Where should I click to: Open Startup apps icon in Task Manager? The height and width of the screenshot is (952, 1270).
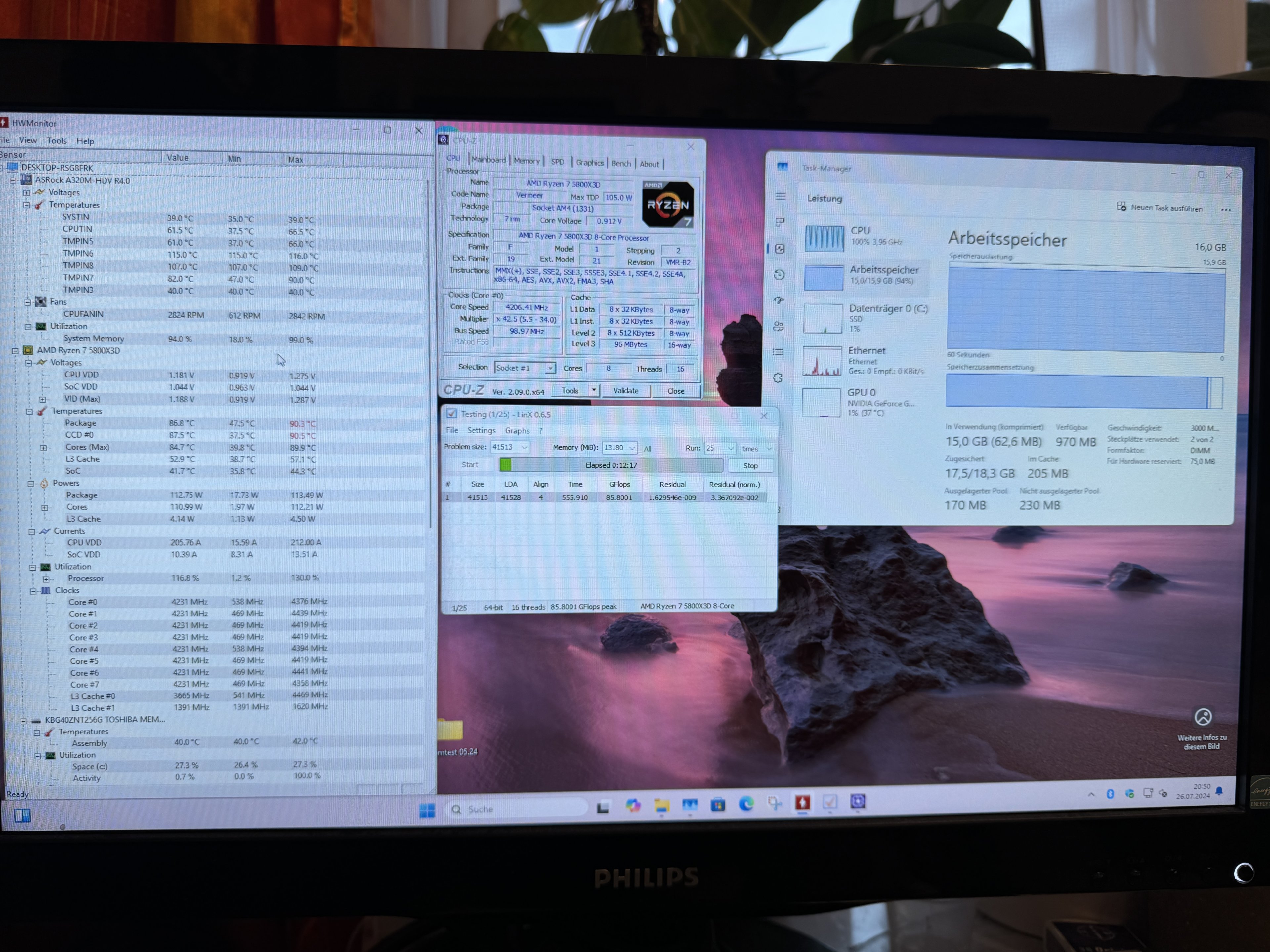coord(779,300)
